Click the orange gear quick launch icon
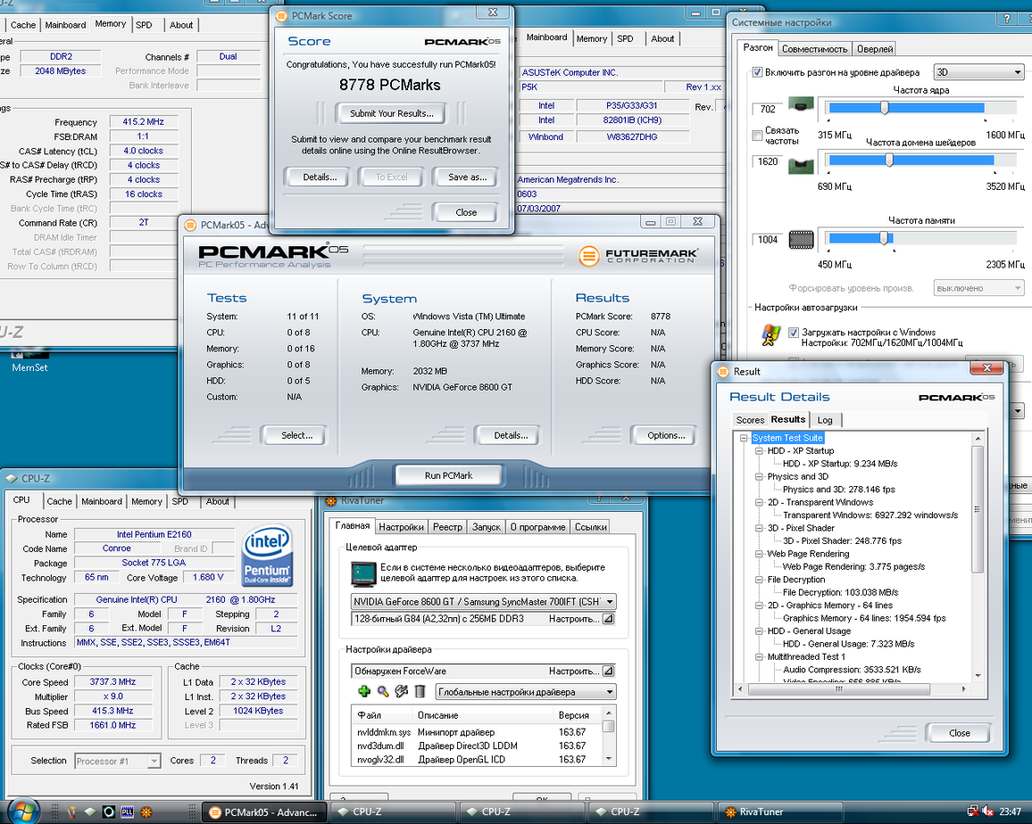Viewport: 1032px width, 824px height. pos(146,812)
